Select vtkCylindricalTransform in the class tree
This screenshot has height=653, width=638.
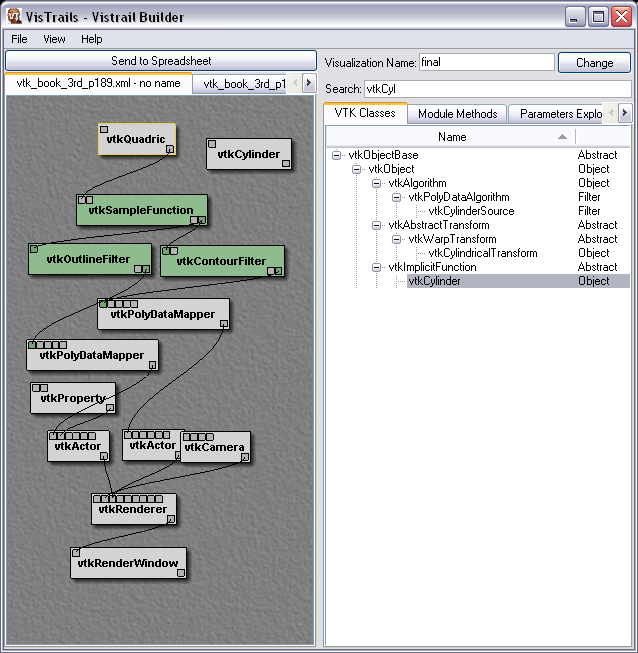pos(483,253)
